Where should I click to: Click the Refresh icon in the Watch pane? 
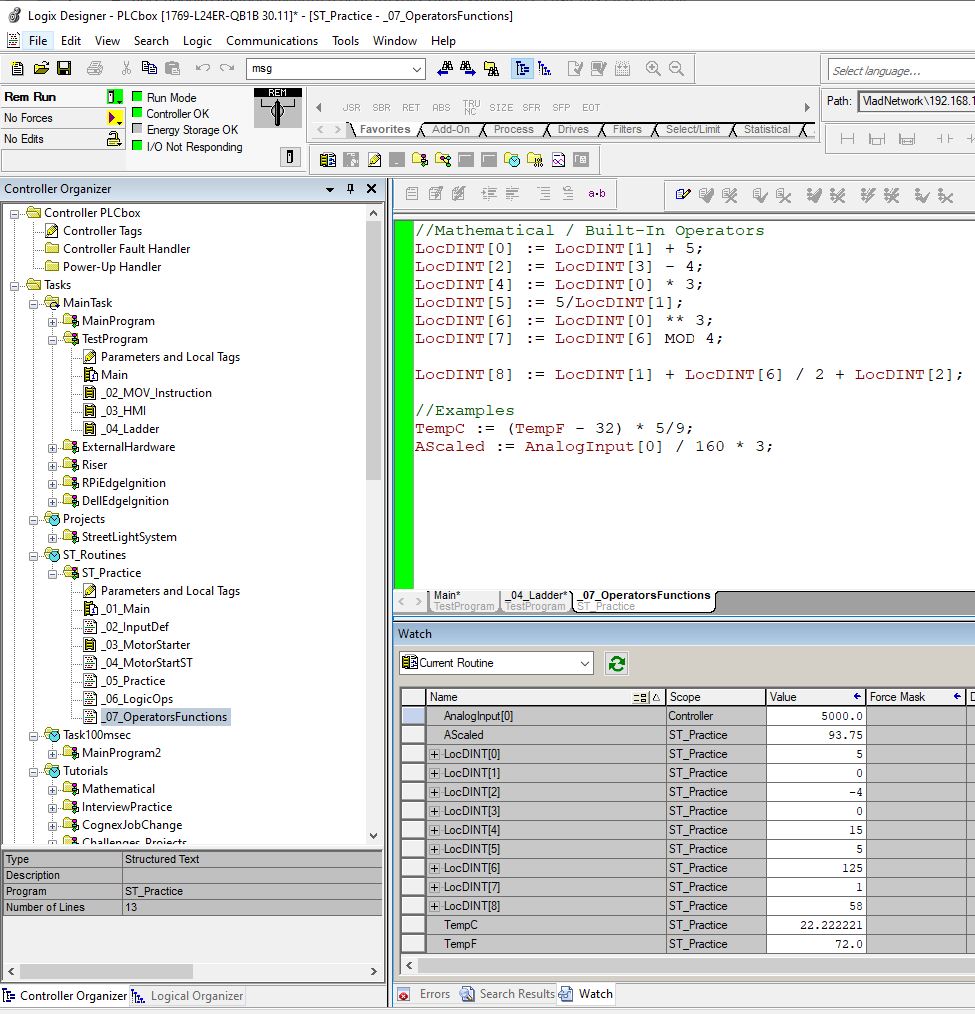pos(616,662)
